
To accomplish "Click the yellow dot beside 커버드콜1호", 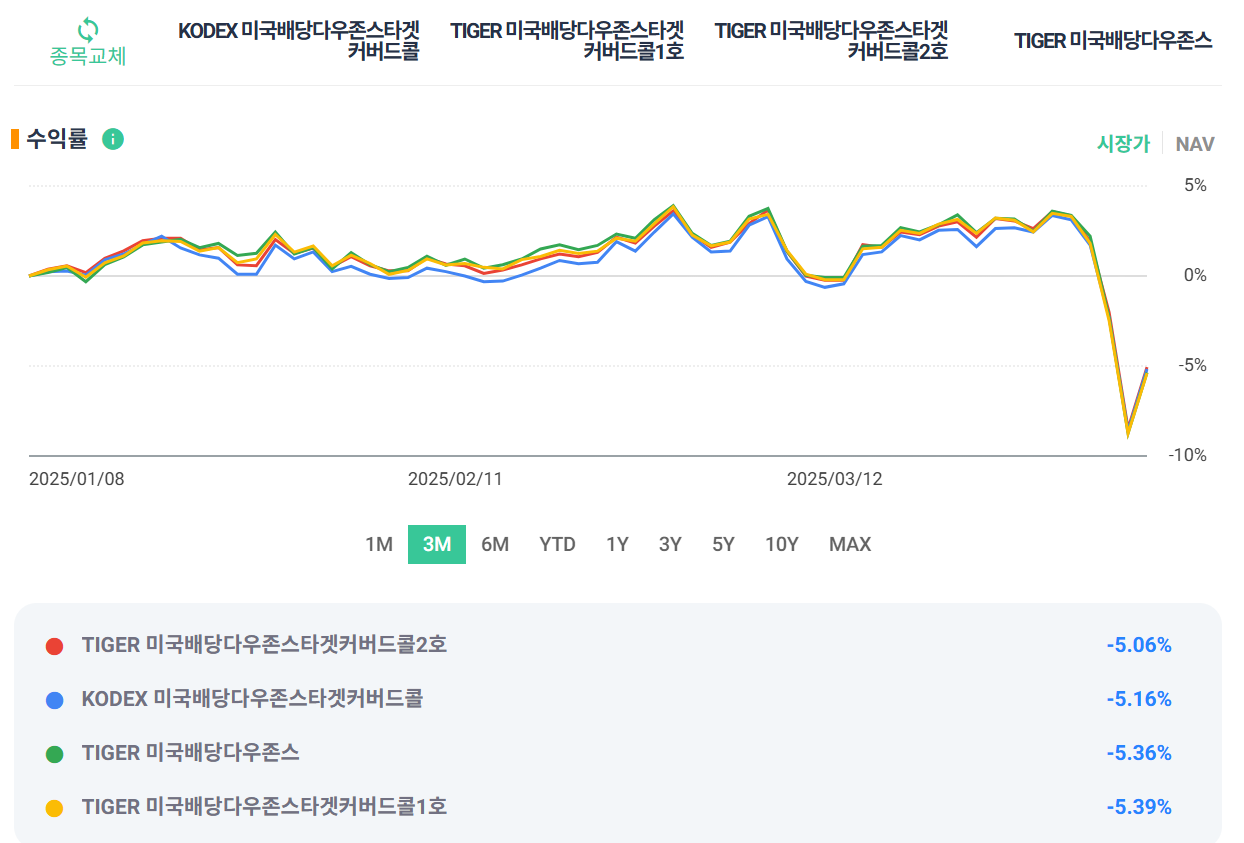I will 53,807.
